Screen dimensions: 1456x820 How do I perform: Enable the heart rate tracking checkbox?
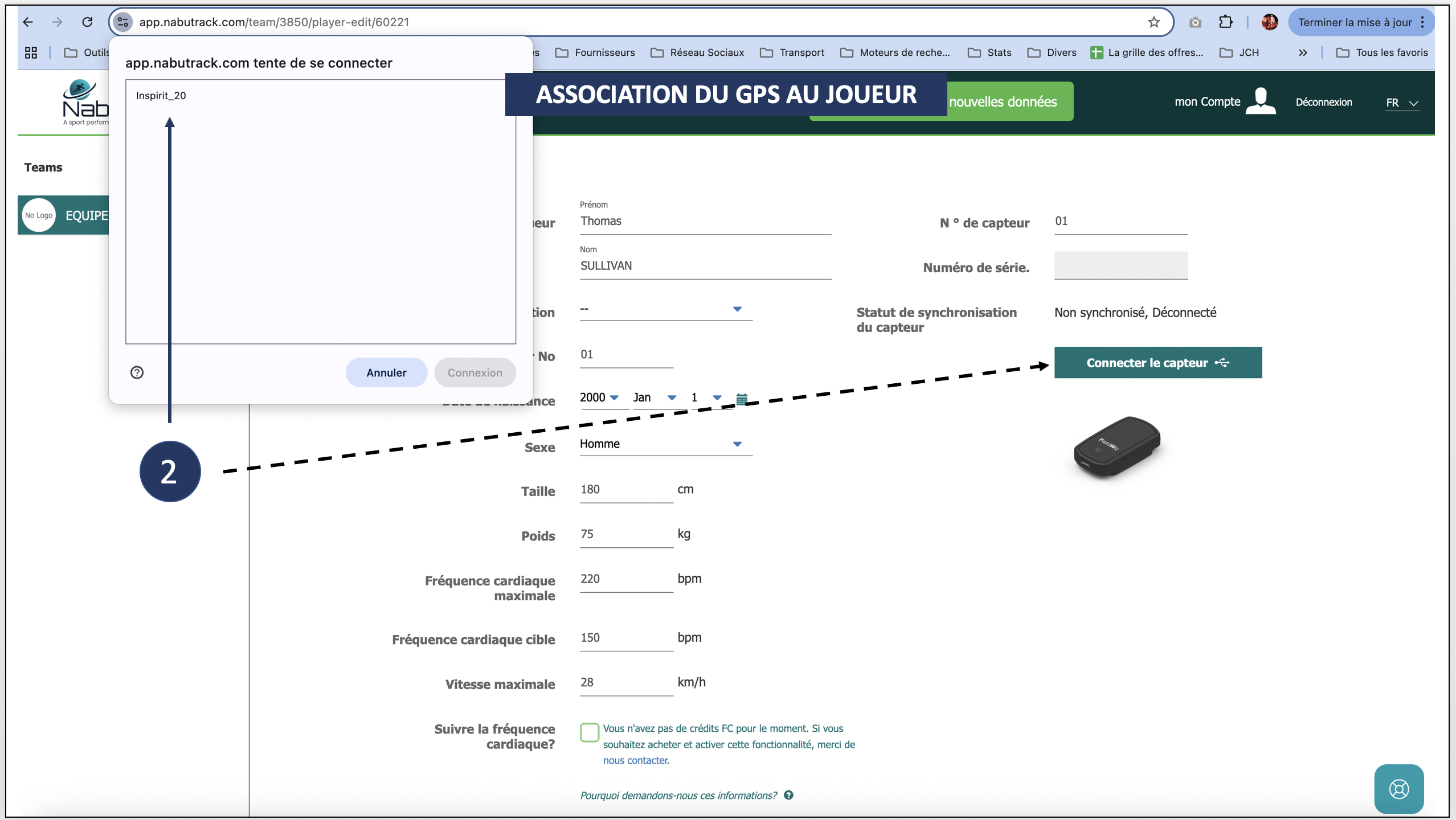coord(590,732)
